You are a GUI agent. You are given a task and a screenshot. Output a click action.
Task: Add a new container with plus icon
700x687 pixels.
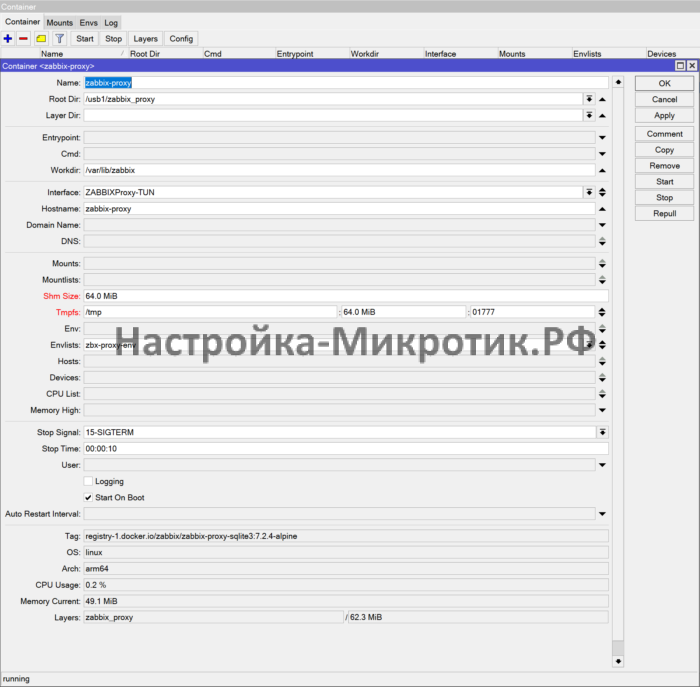pos(8,39)
